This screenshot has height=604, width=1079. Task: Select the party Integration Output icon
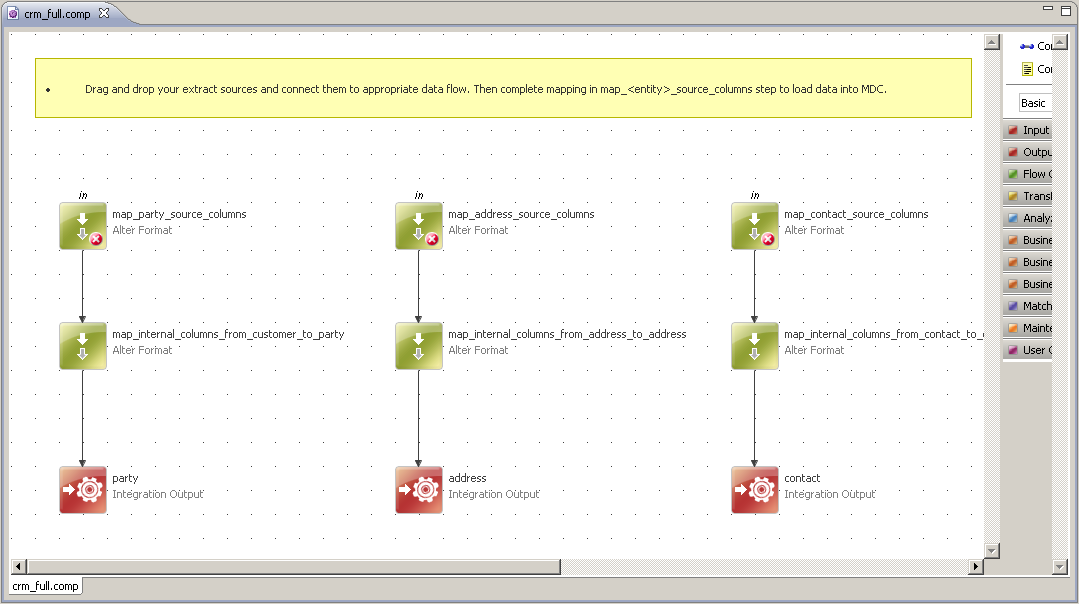(x=82, y=490)
